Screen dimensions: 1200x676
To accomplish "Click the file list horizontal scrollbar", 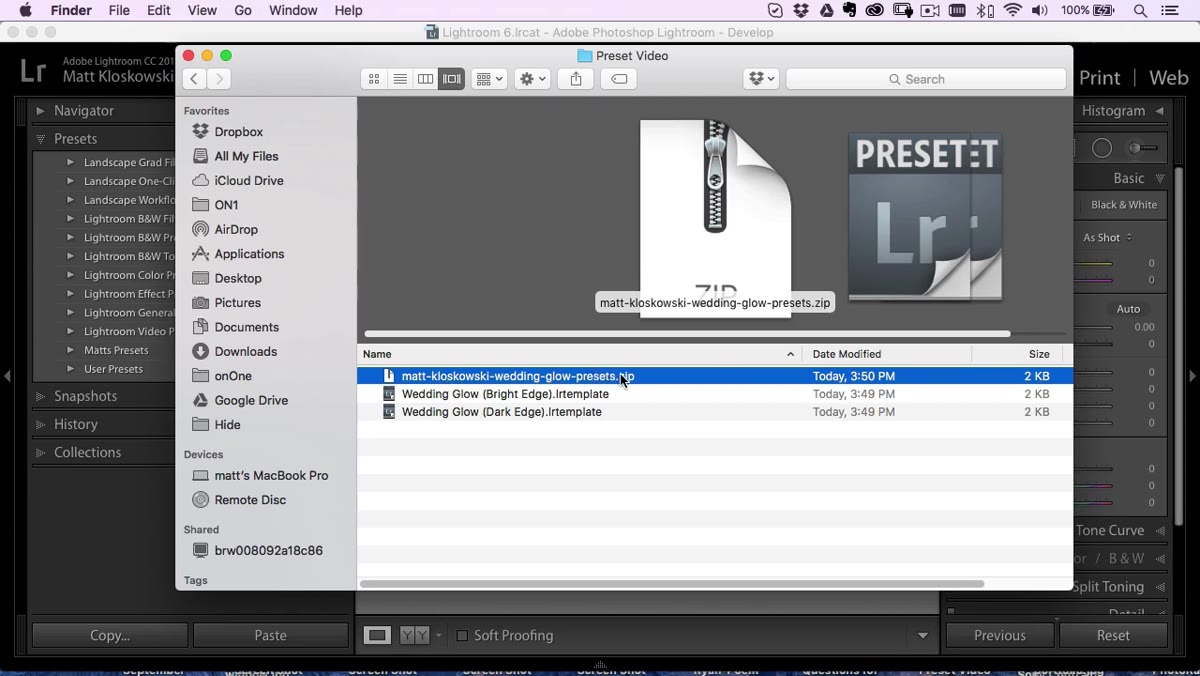I will click(671, 583).
